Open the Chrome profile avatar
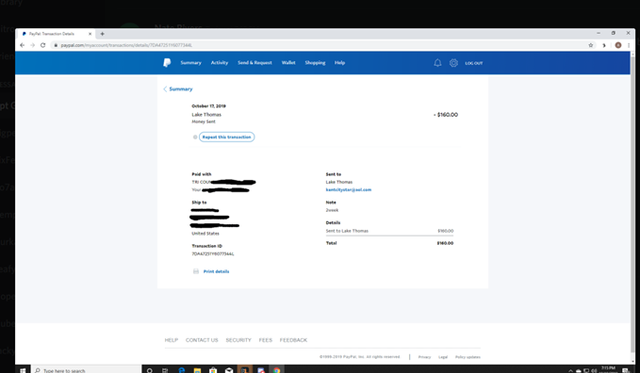The height and width of the screenshot is (373, 640). (618, 45)
